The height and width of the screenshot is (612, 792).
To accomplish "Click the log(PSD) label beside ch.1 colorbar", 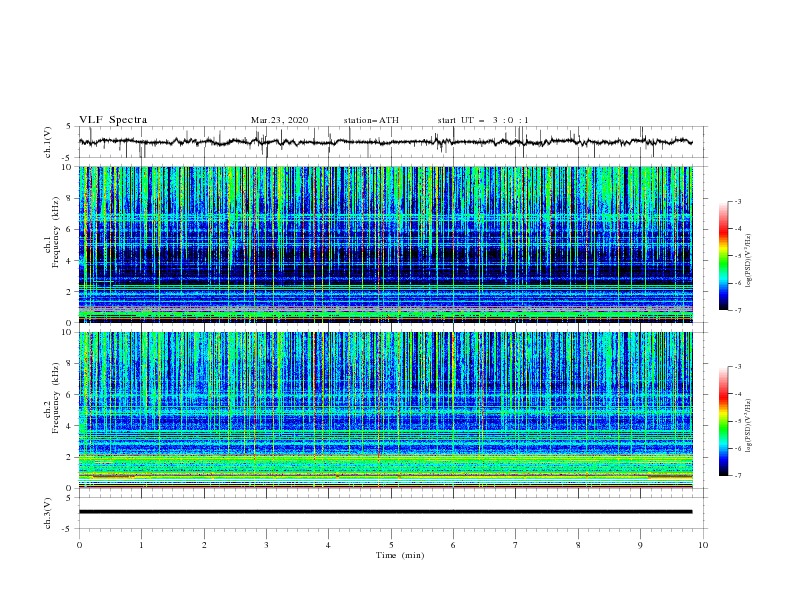I will [x=748, y=261].
